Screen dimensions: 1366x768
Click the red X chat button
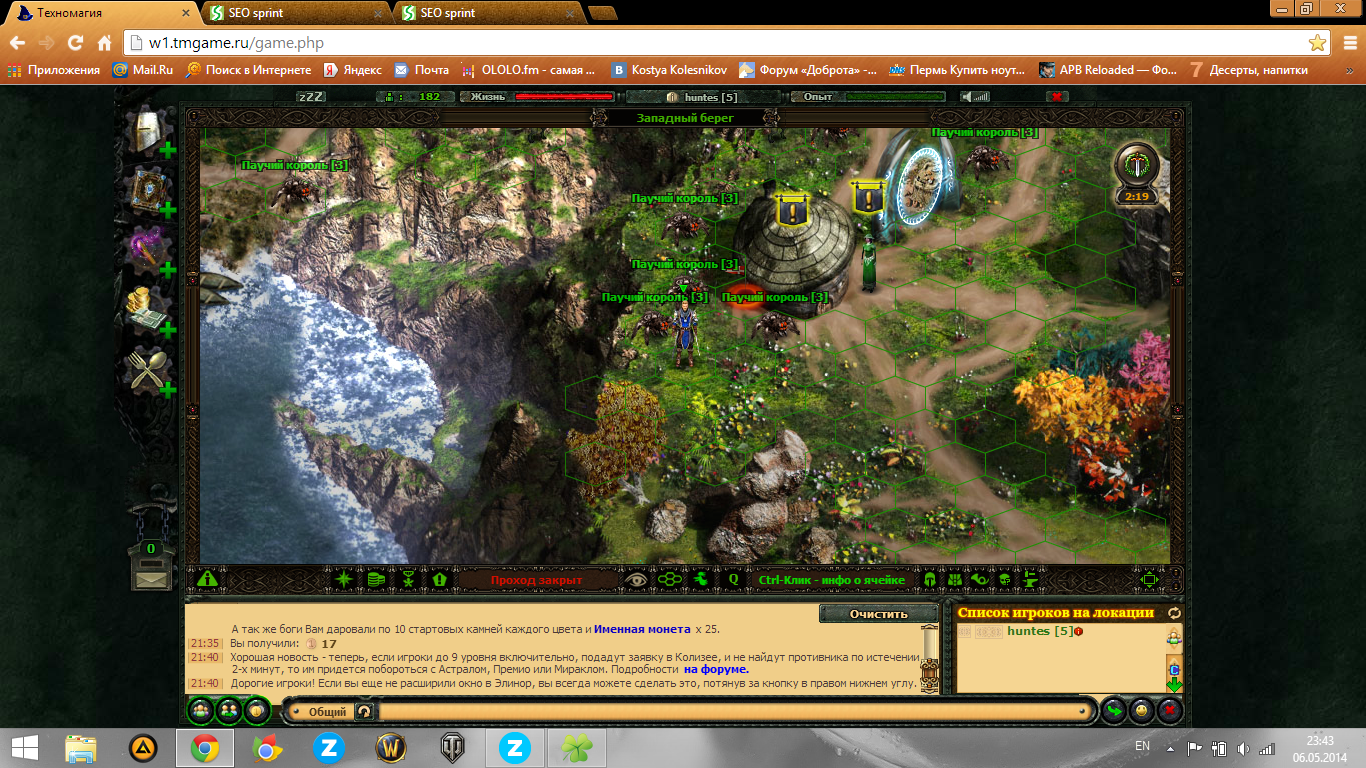tap(1169, 711)
